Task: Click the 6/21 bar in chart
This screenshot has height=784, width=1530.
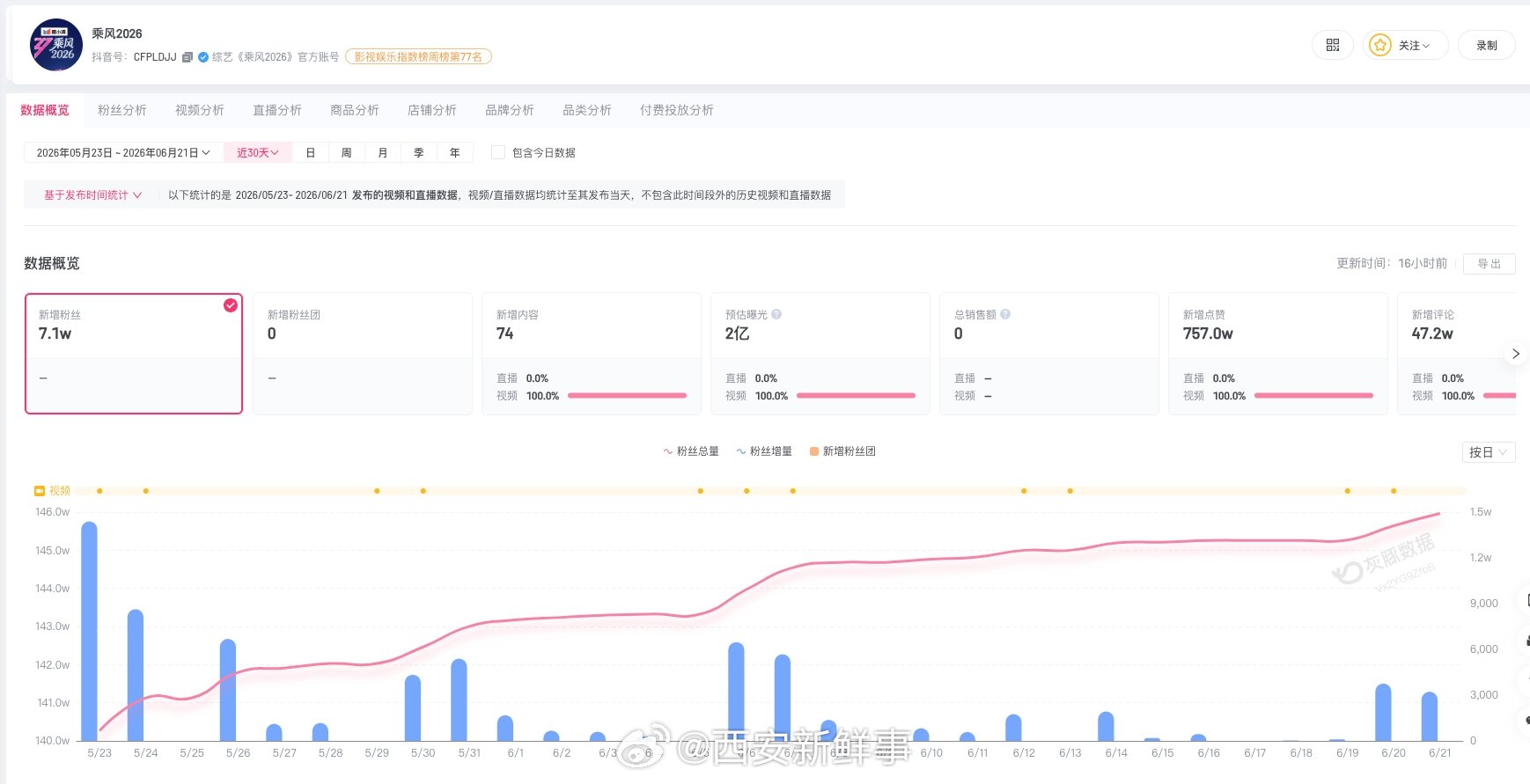Action: (x=1430, y=716)
